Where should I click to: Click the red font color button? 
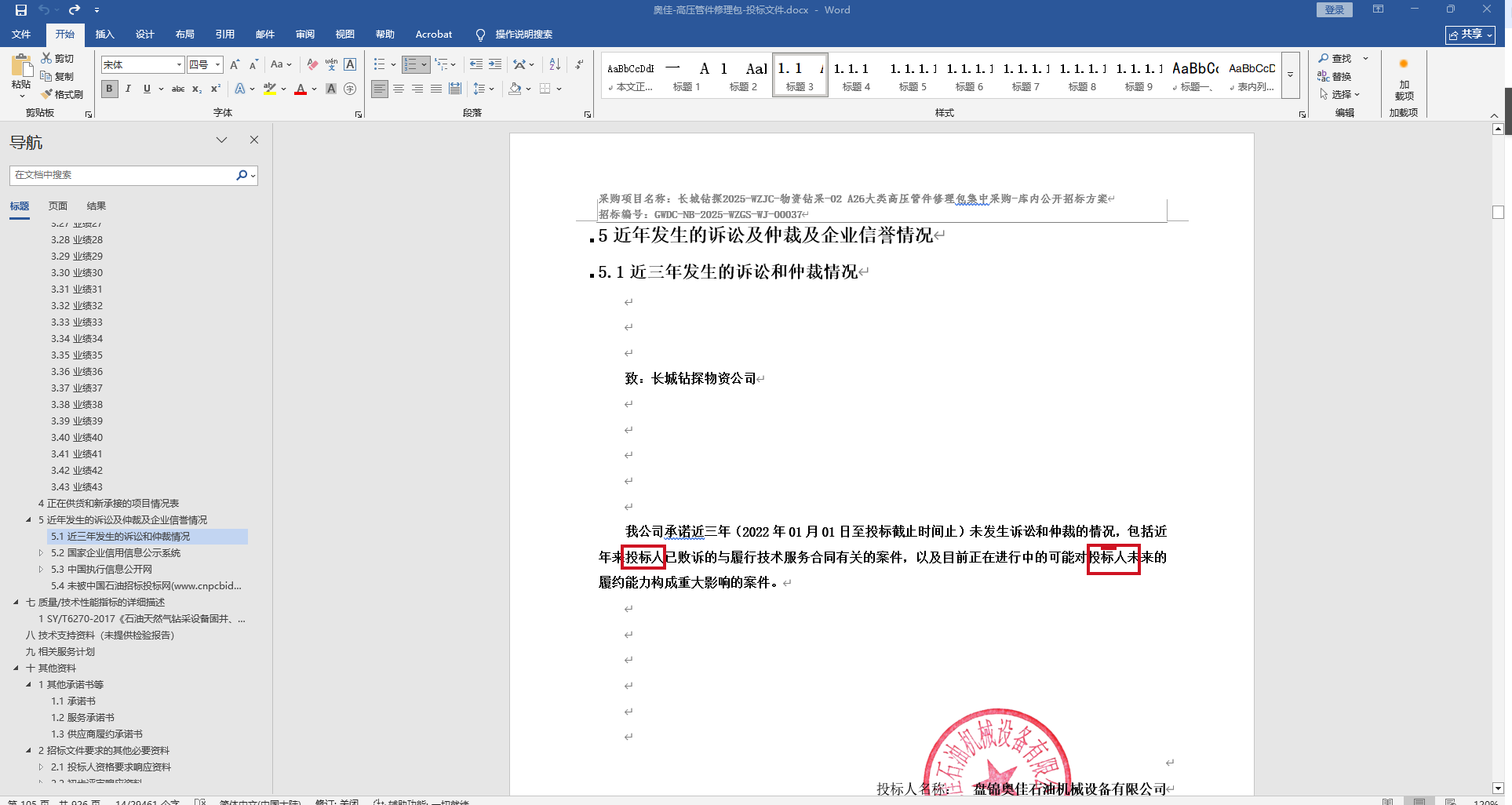point(300,89)
